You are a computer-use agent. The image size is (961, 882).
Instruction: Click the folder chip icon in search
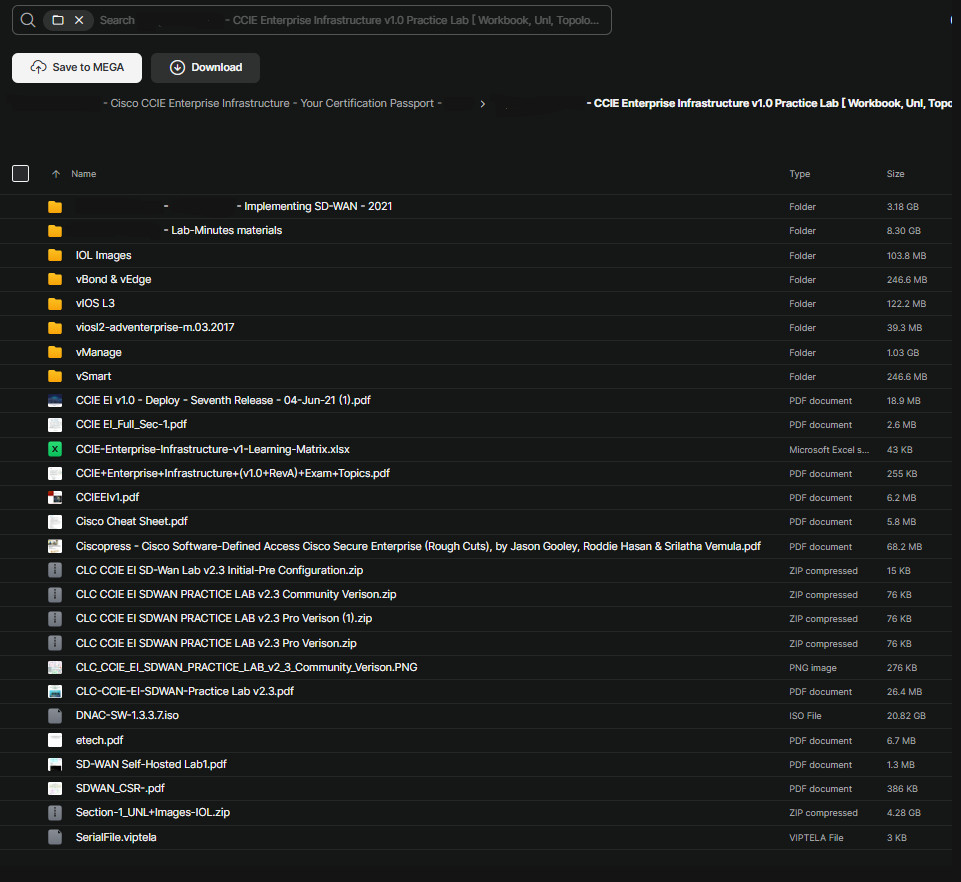[x=58, y=20]
